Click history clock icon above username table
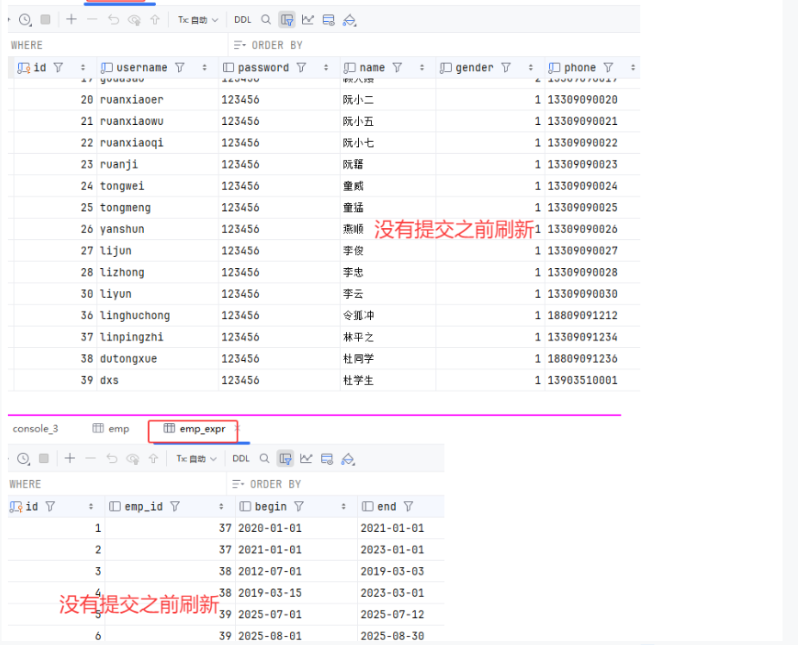The image size is (798, 645). pyautogui.click(x=24, y=19)
